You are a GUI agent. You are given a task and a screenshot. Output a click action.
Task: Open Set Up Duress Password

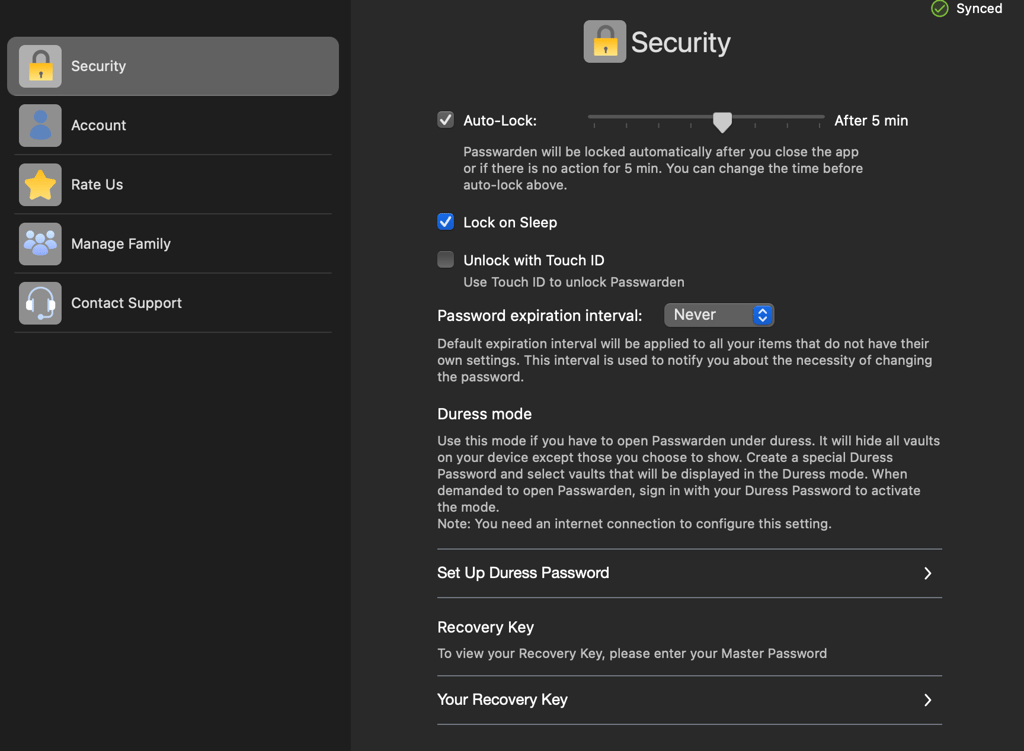[x=689, y=573]
